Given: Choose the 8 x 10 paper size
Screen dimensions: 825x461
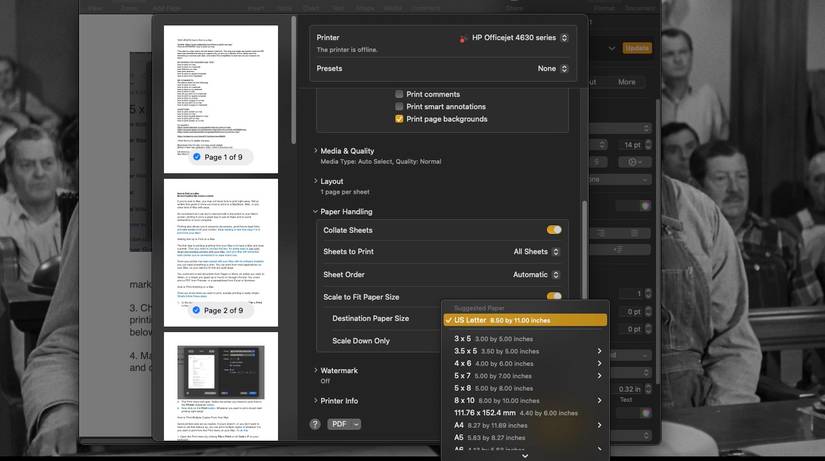Looking at the screenshot, I should pyautogui.click(x=525, y=400).
